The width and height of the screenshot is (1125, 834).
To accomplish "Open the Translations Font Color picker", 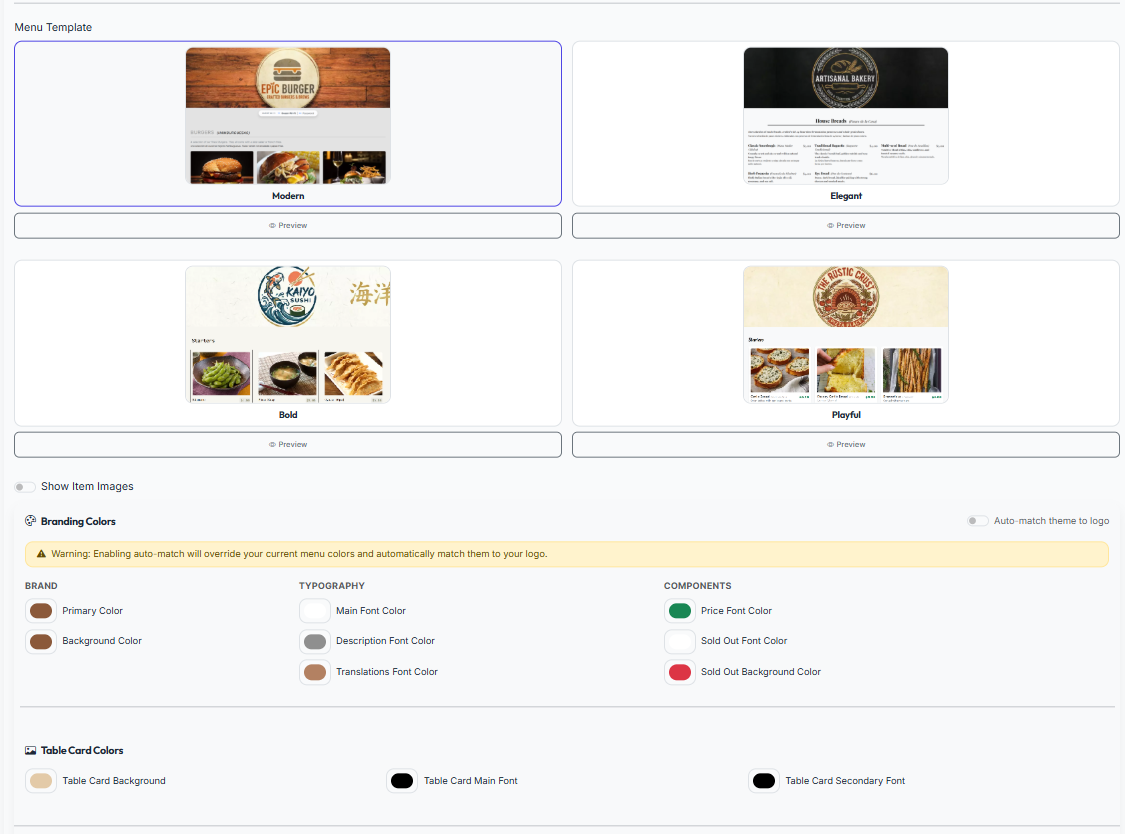I will pos(315,671).
